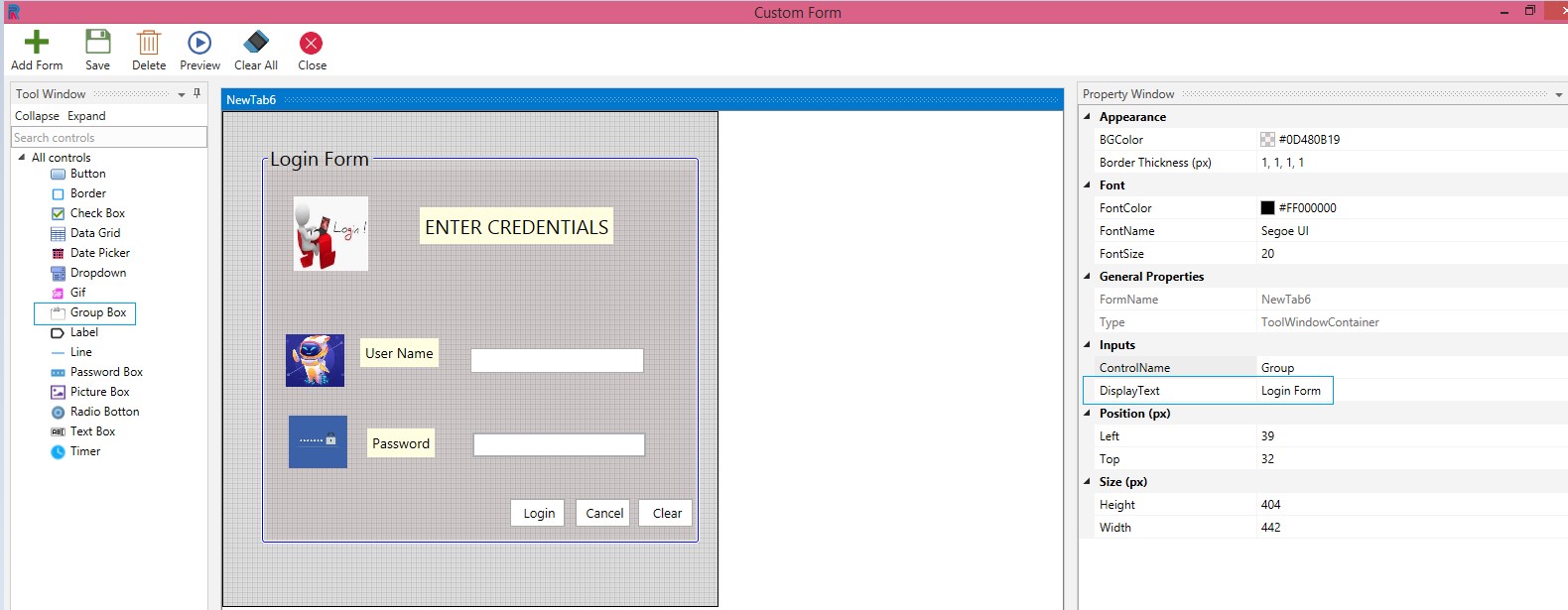The width and height of the screenshot is (1568, 610).
Task: Click the Expand link in Tool Window
Action: tap(86, 116)
